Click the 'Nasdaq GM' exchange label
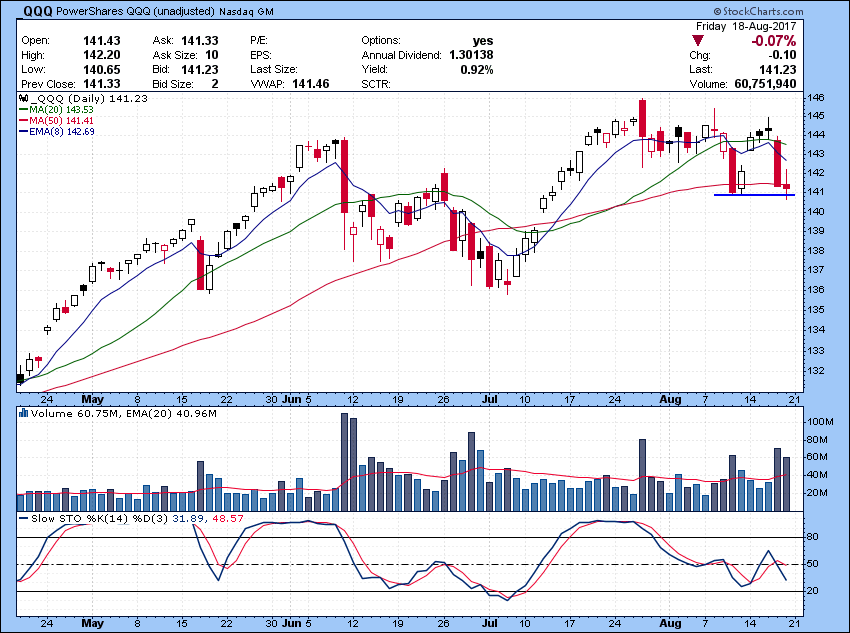 (246, 11)
